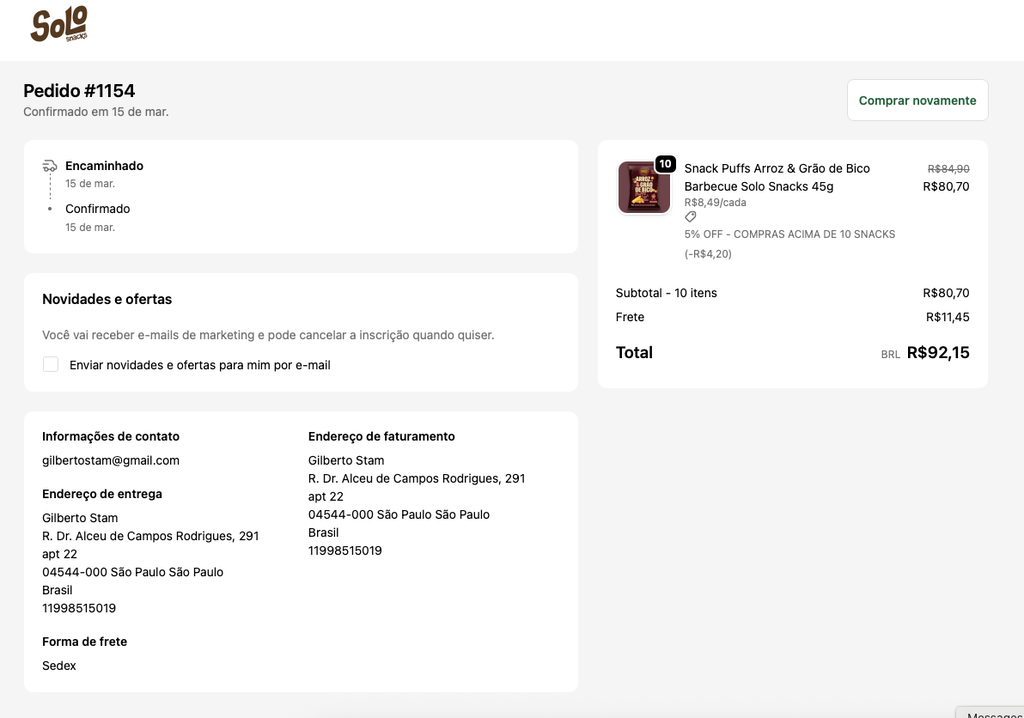This screenshot has width=1024, height=718.
Task: Select the Pedido #1154 heading
Action: pos(79,90)
